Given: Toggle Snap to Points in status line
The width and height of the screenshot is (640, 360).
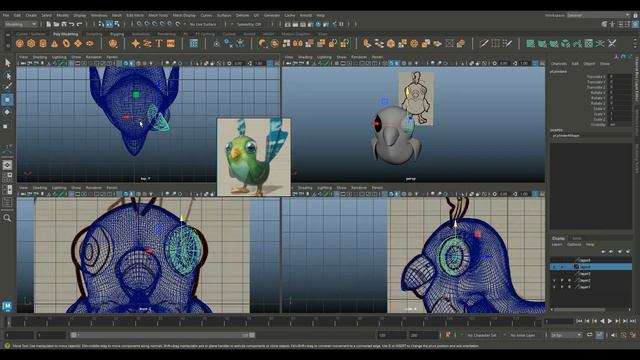Looking at the screenshot, I should click(155, 24).
